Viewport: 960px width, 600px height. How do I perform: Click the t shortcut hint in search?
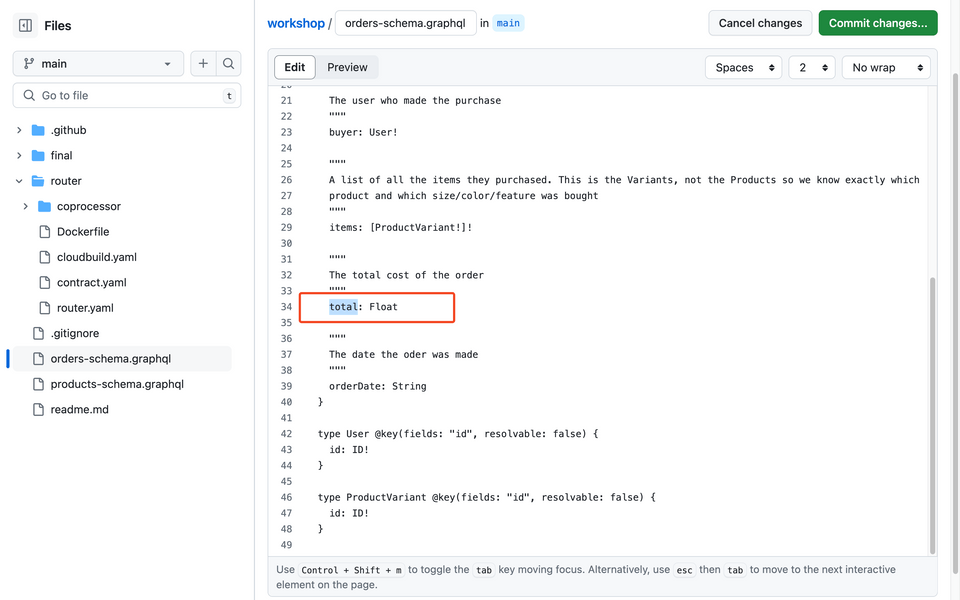[229, 96]
